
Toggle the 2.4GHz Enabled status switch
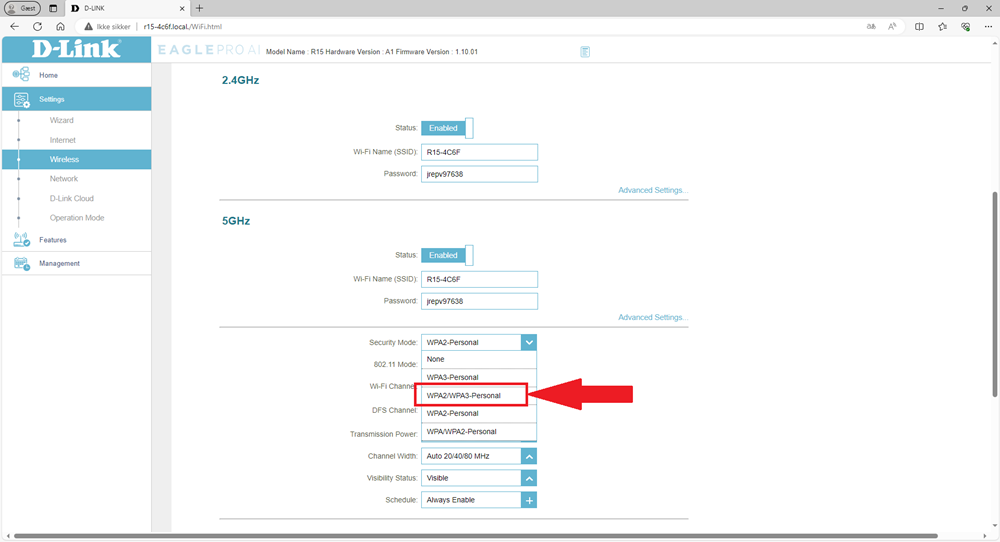pyautogui.click(x=447, y=128)
